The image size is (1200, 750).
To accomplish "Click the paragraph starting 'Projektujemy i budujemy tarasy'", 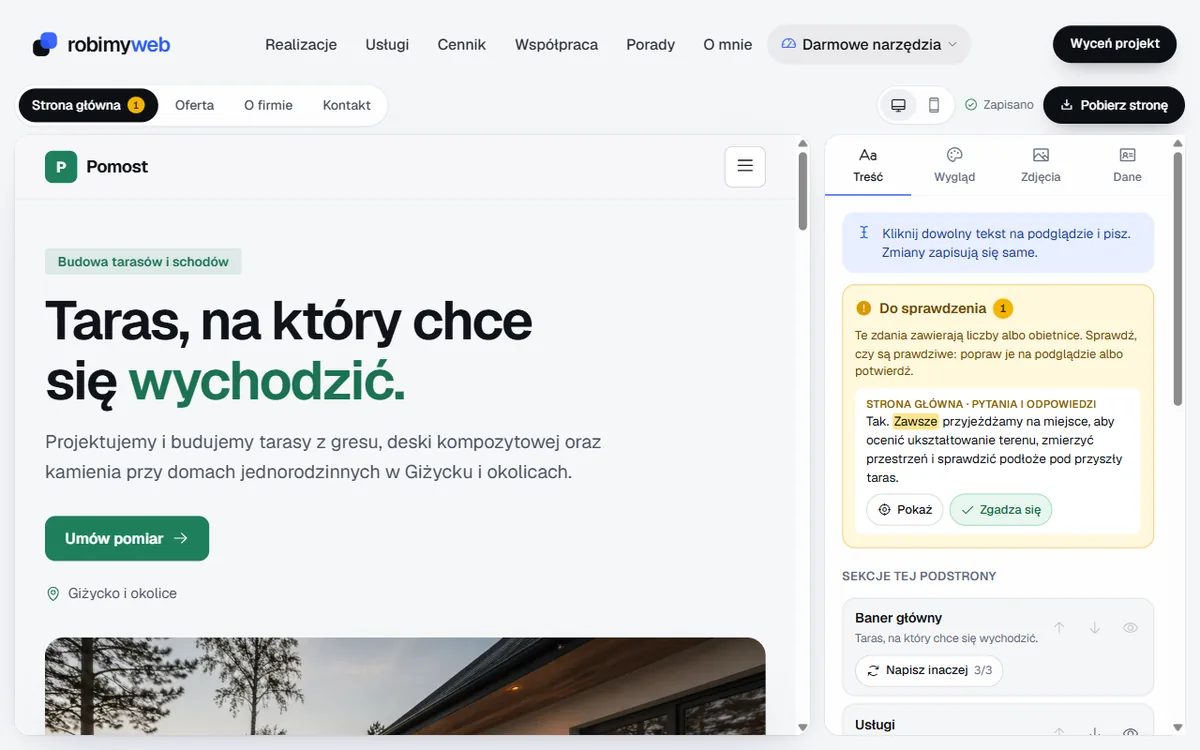I will pos(324,457).
